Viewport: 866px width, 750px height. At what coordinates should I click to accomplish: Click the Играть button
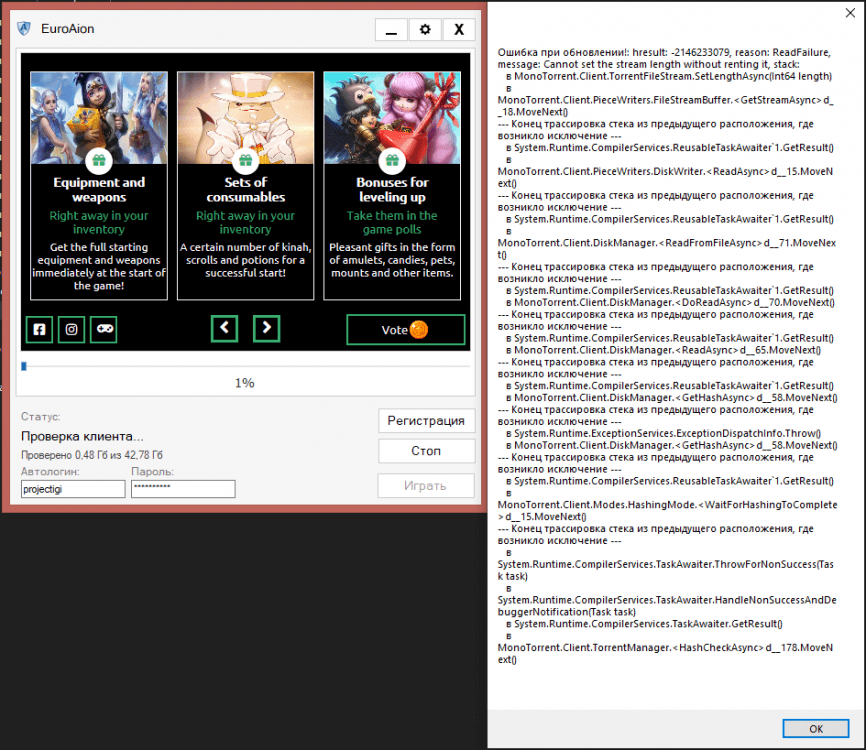coord(426,486)
